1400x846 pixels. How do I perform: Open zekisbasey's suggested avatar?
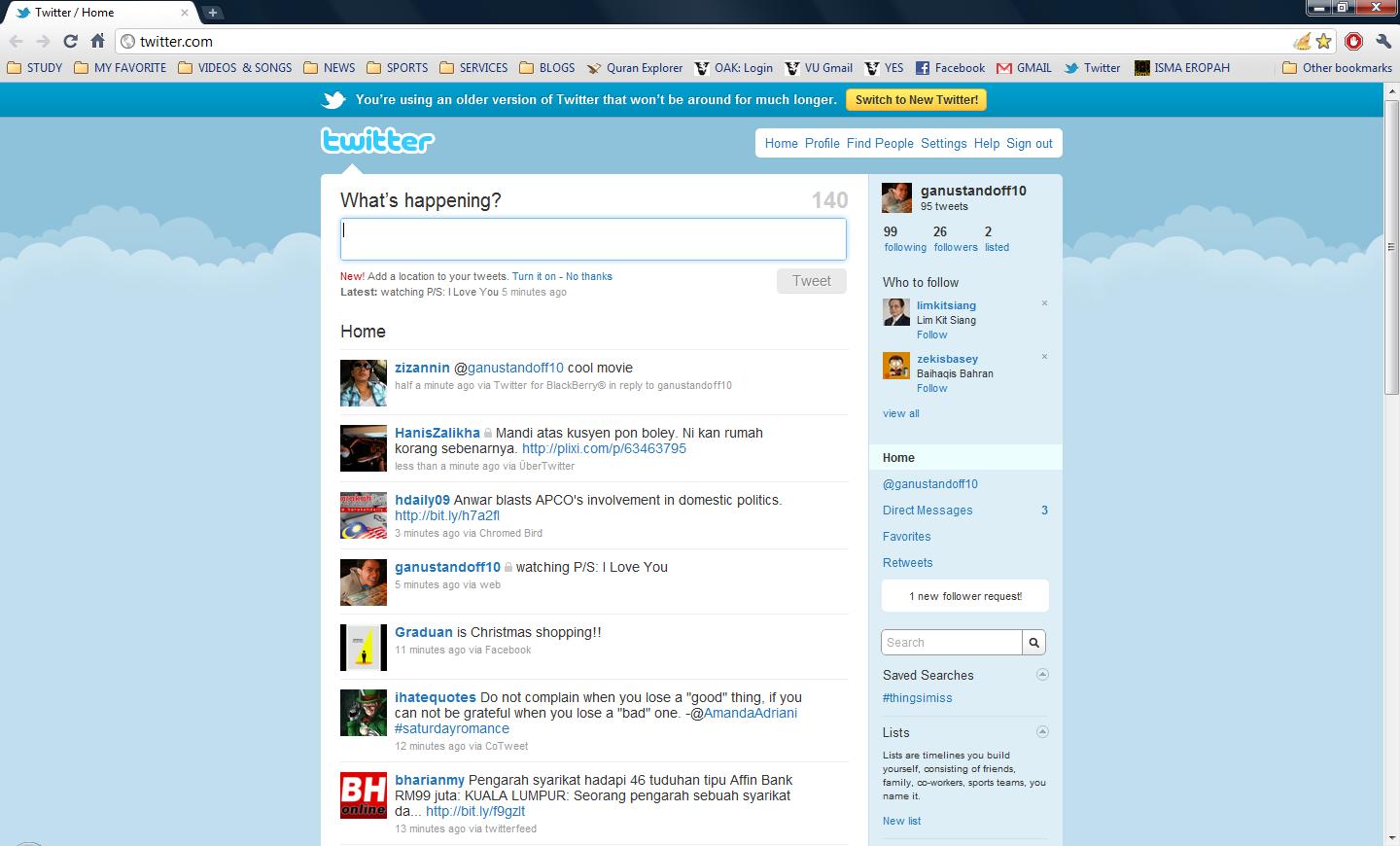tap(896, 366)
